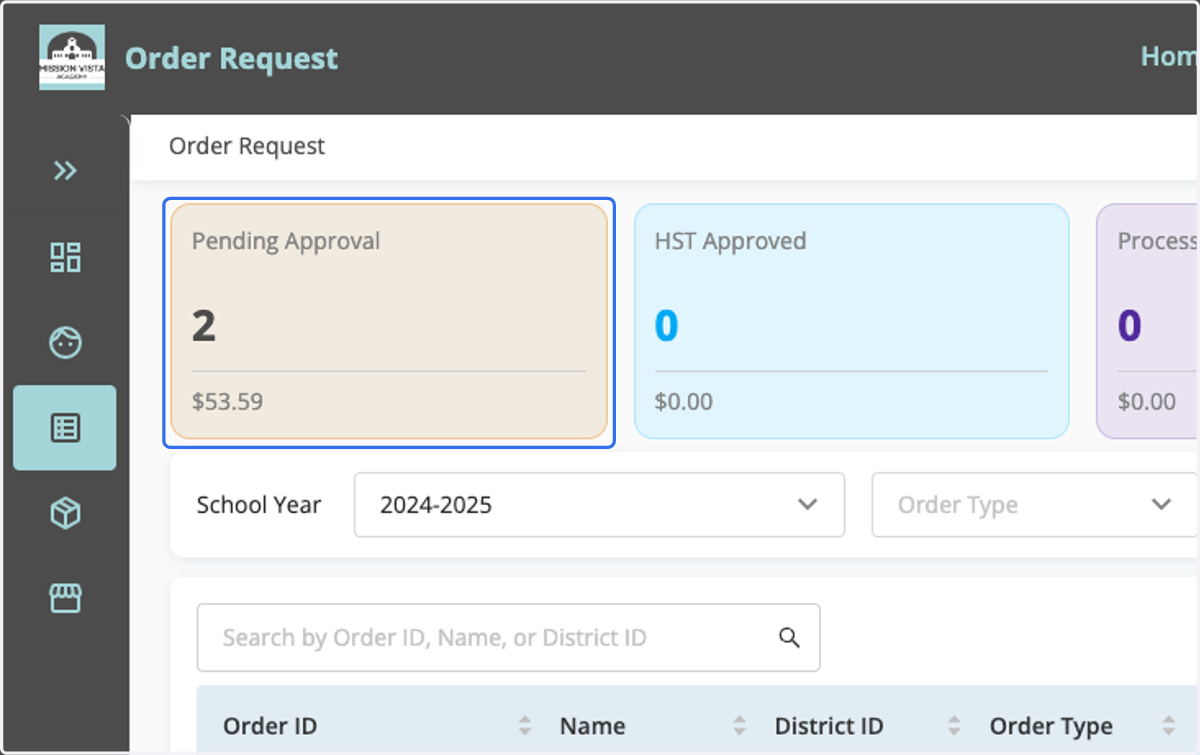Click the search field for Order ID
Viewport: 1200px width, 755px height.
(508, 638)
